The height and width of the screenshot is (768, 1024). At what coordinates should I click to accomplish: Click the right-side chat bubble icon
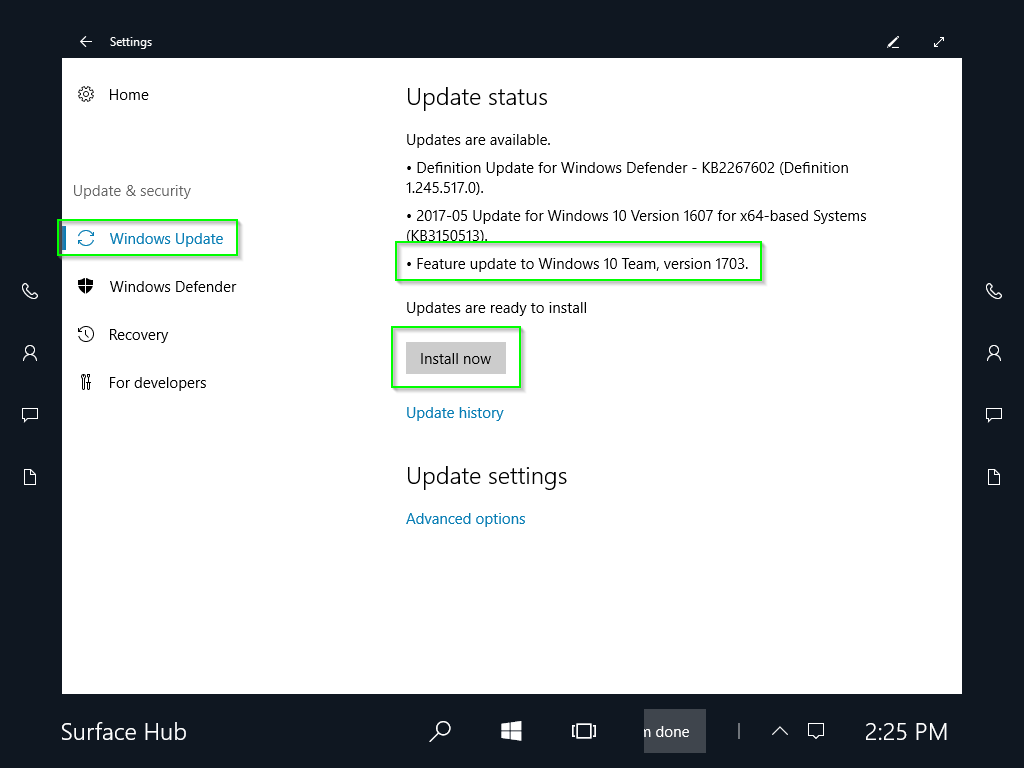coord(994,415)
